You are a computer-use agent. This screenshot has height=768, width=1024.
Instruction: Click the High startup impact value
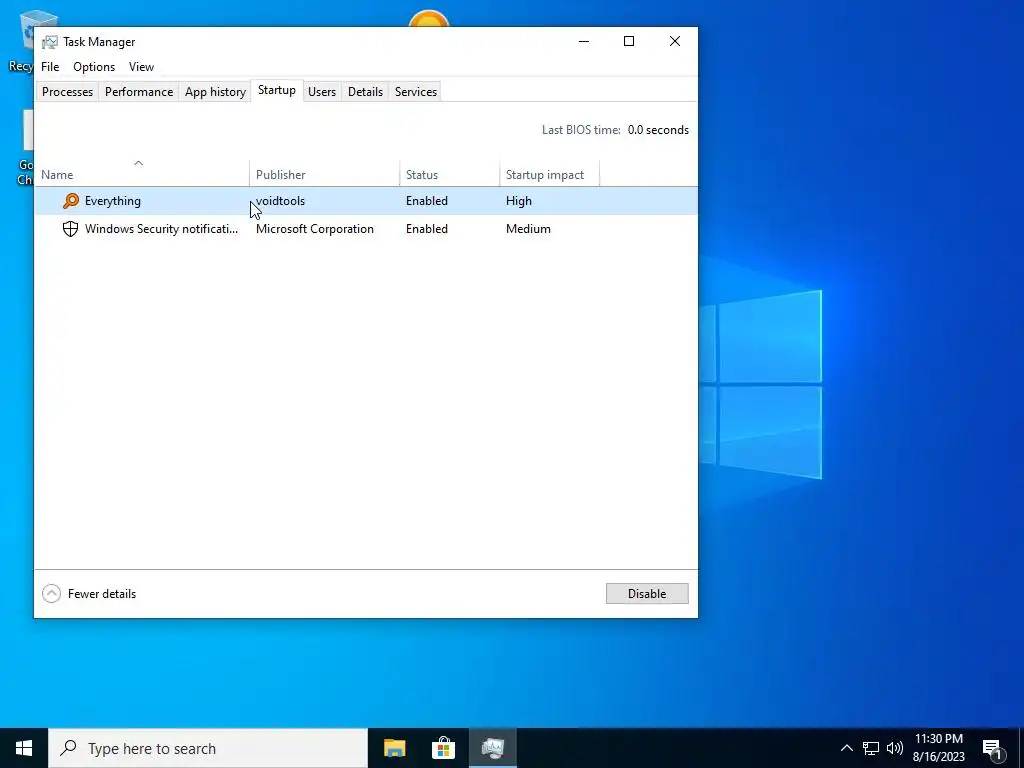coord(519,200)
